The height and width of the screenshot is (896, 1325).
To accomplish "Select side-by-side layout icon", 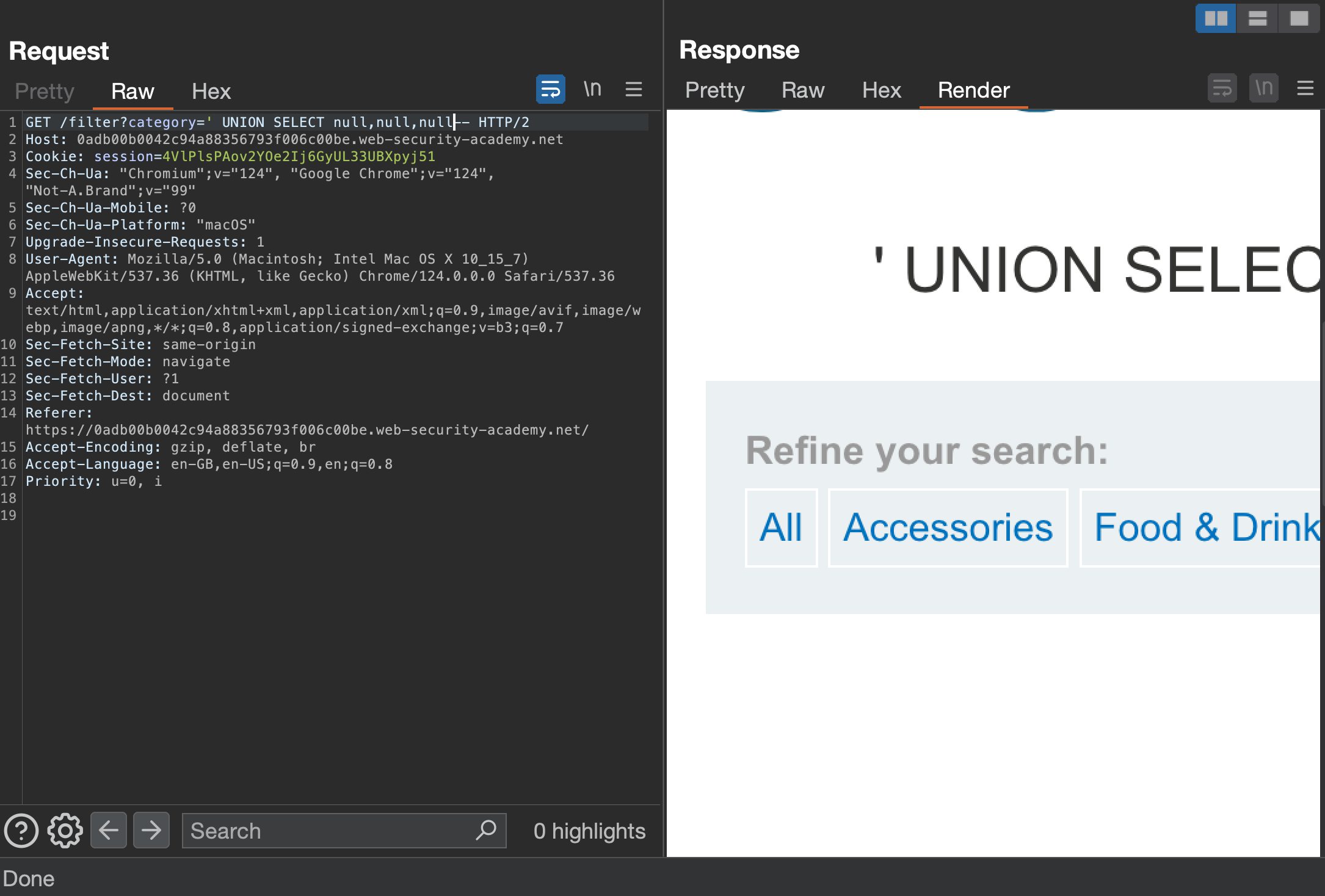I will point(1215,18).
